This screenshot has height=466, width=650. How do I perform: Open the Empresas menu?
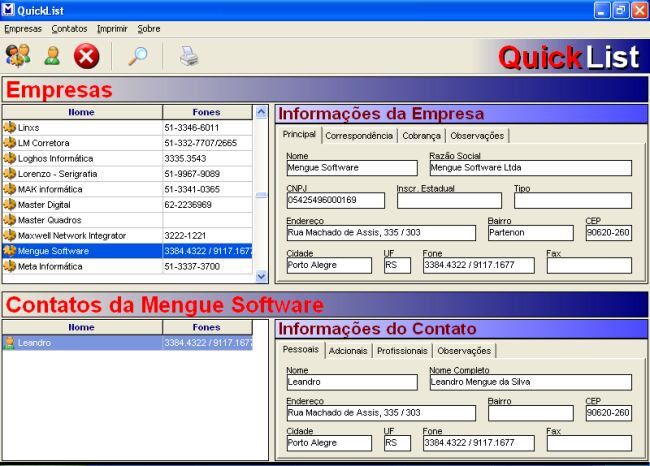point(23,29)
